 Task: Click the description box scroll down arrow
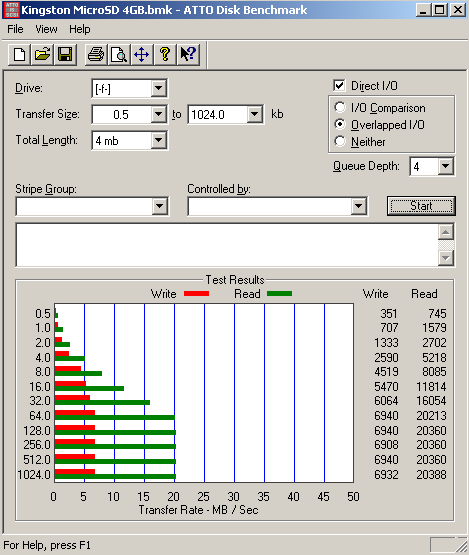coord(446,258)
